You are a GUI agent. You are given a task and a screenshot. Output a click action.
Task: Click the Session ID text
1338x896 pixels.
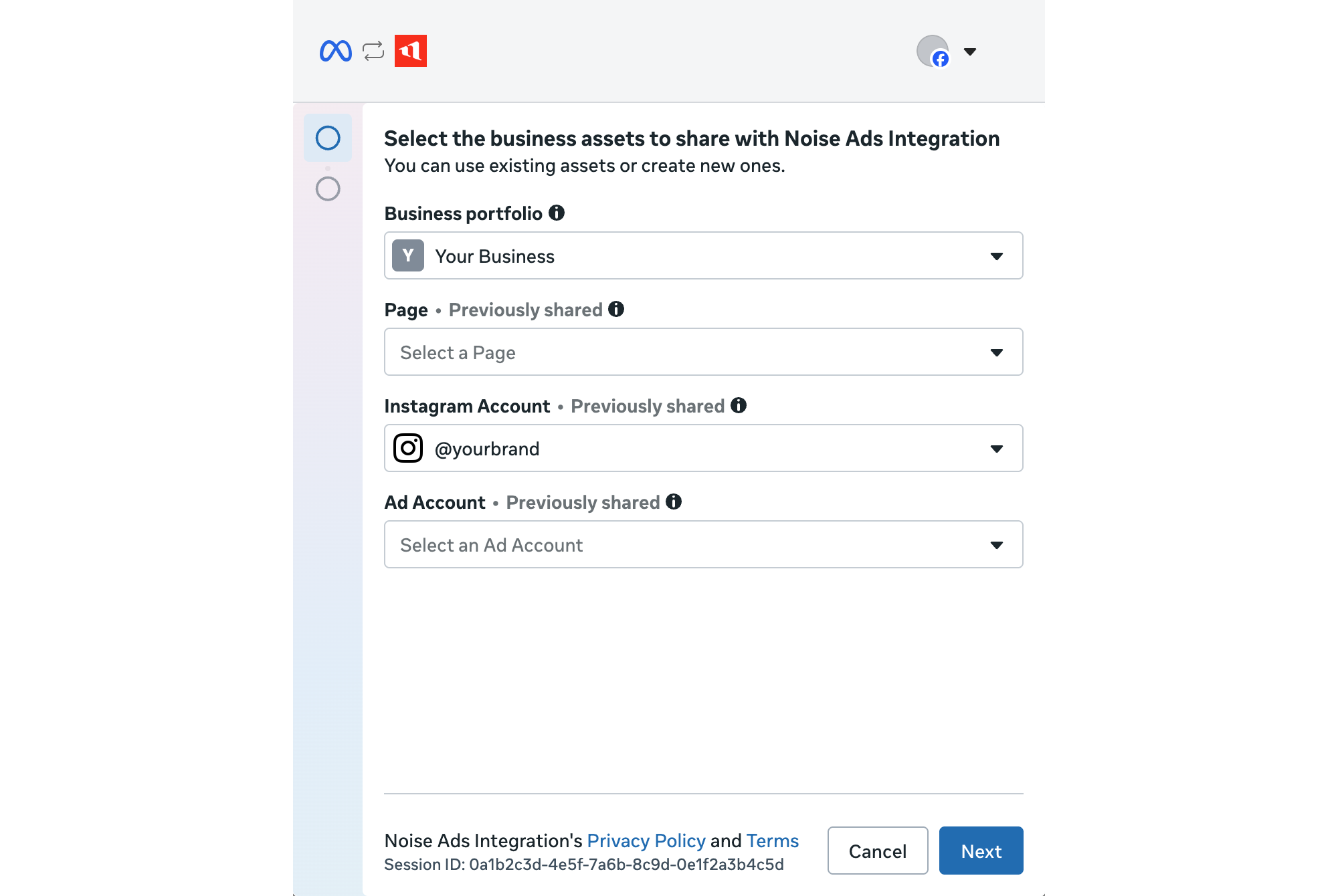[x=584, y=865]
